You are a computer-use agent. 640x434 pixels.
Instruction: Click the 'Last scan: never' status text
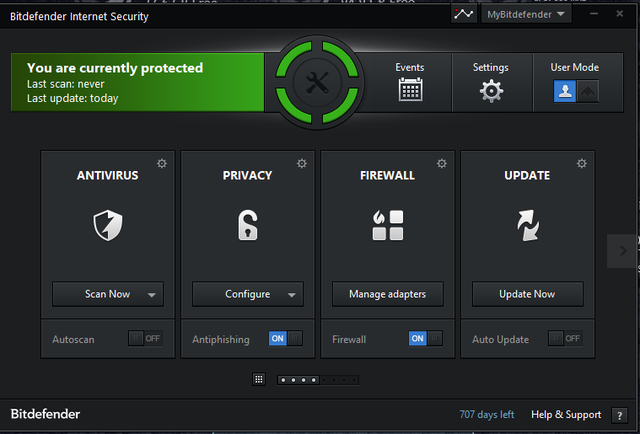click(x=66, y=84)
